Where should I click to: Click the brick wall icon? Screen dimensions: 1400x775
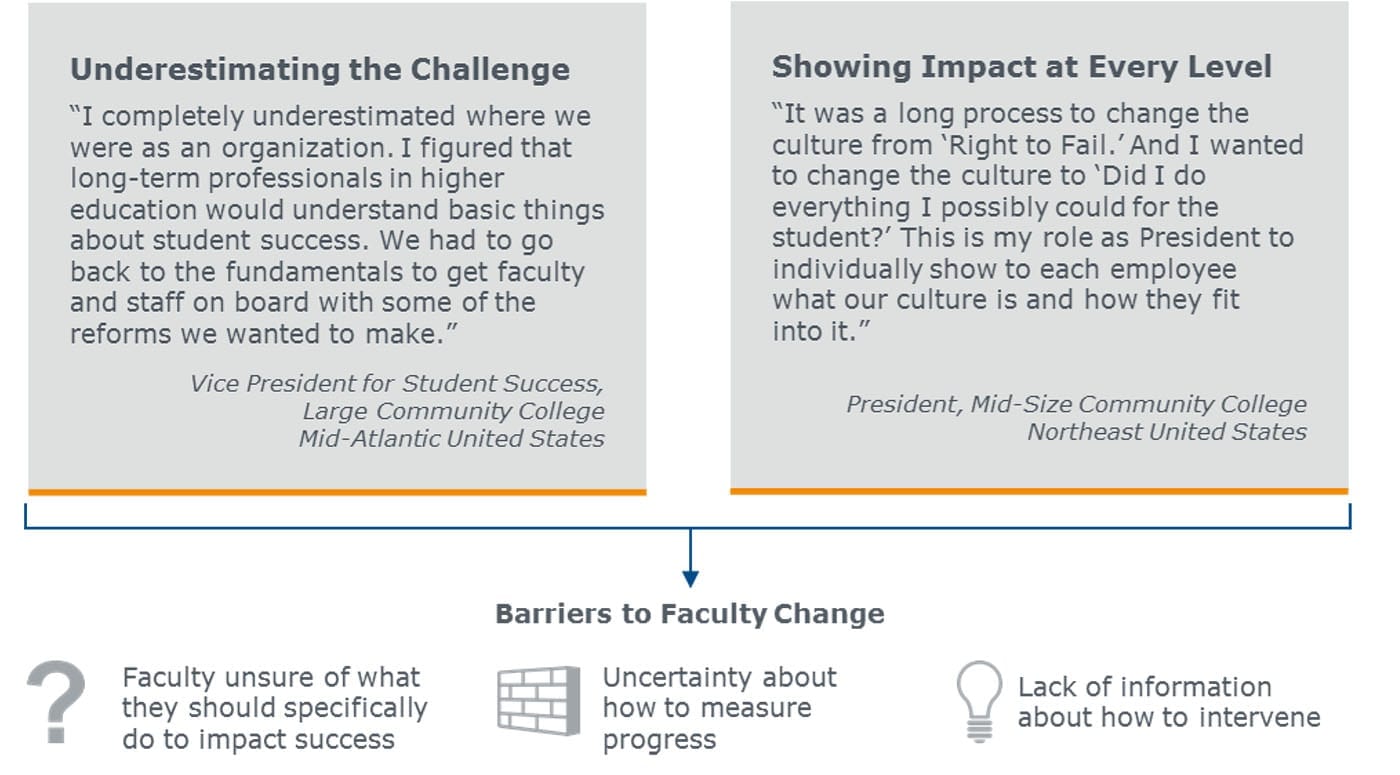click(539, 700)
